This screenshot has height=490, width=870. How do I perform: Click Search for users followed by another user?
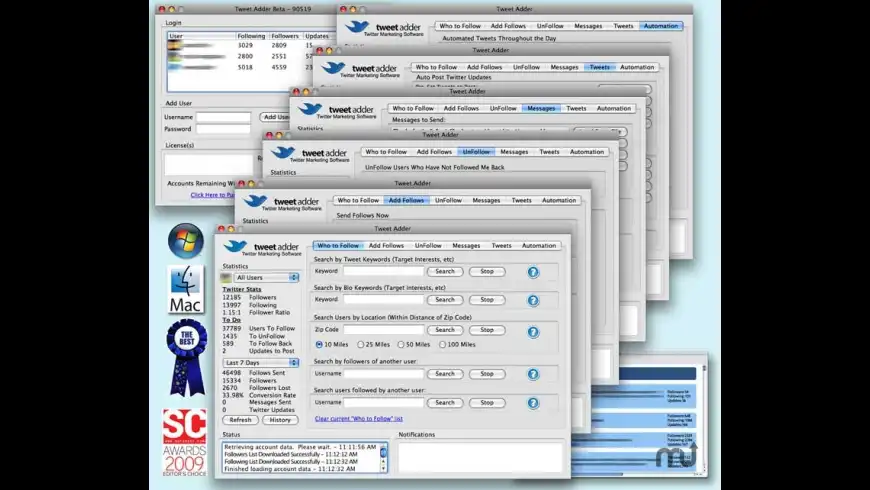click(x=445, y=403)
